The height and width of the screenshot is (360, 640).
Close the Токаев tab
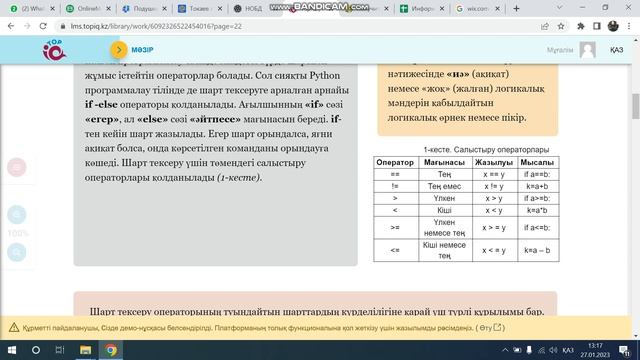click(220, 8)
